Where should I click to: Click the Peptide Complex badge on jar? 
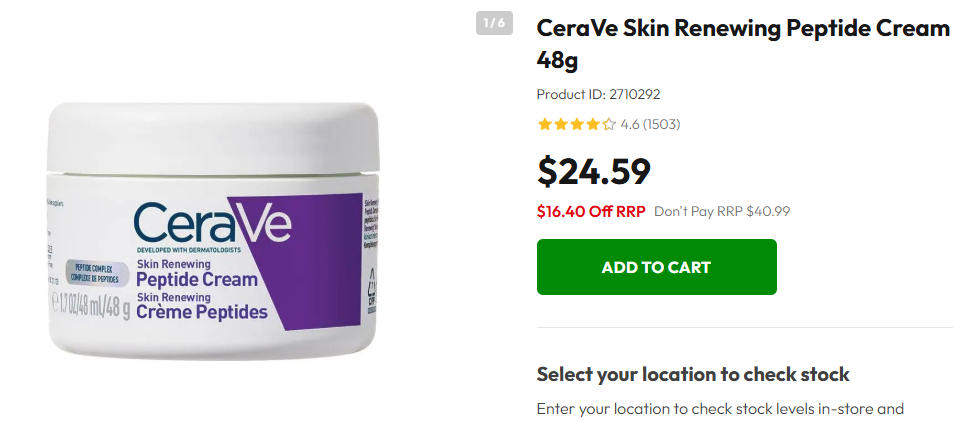coord(97,273)
